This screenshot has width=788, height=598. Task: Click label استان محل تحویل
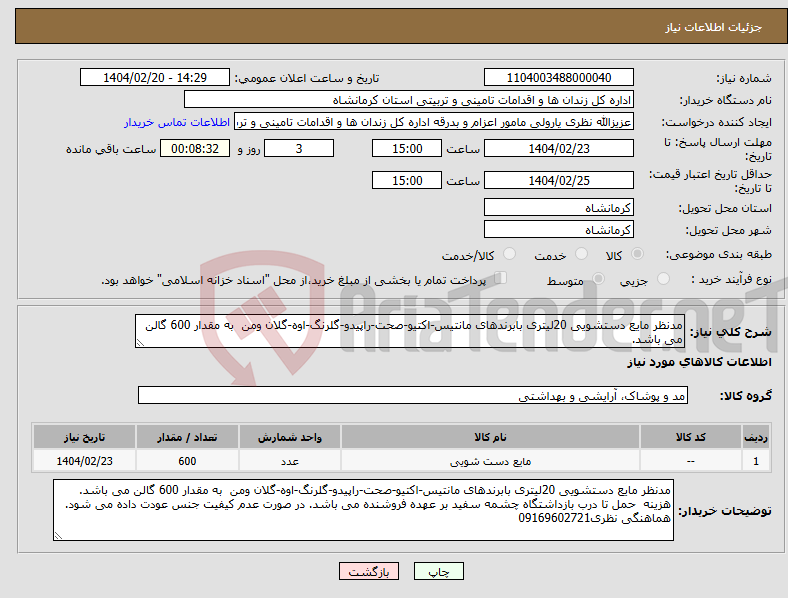click(725, 208)
